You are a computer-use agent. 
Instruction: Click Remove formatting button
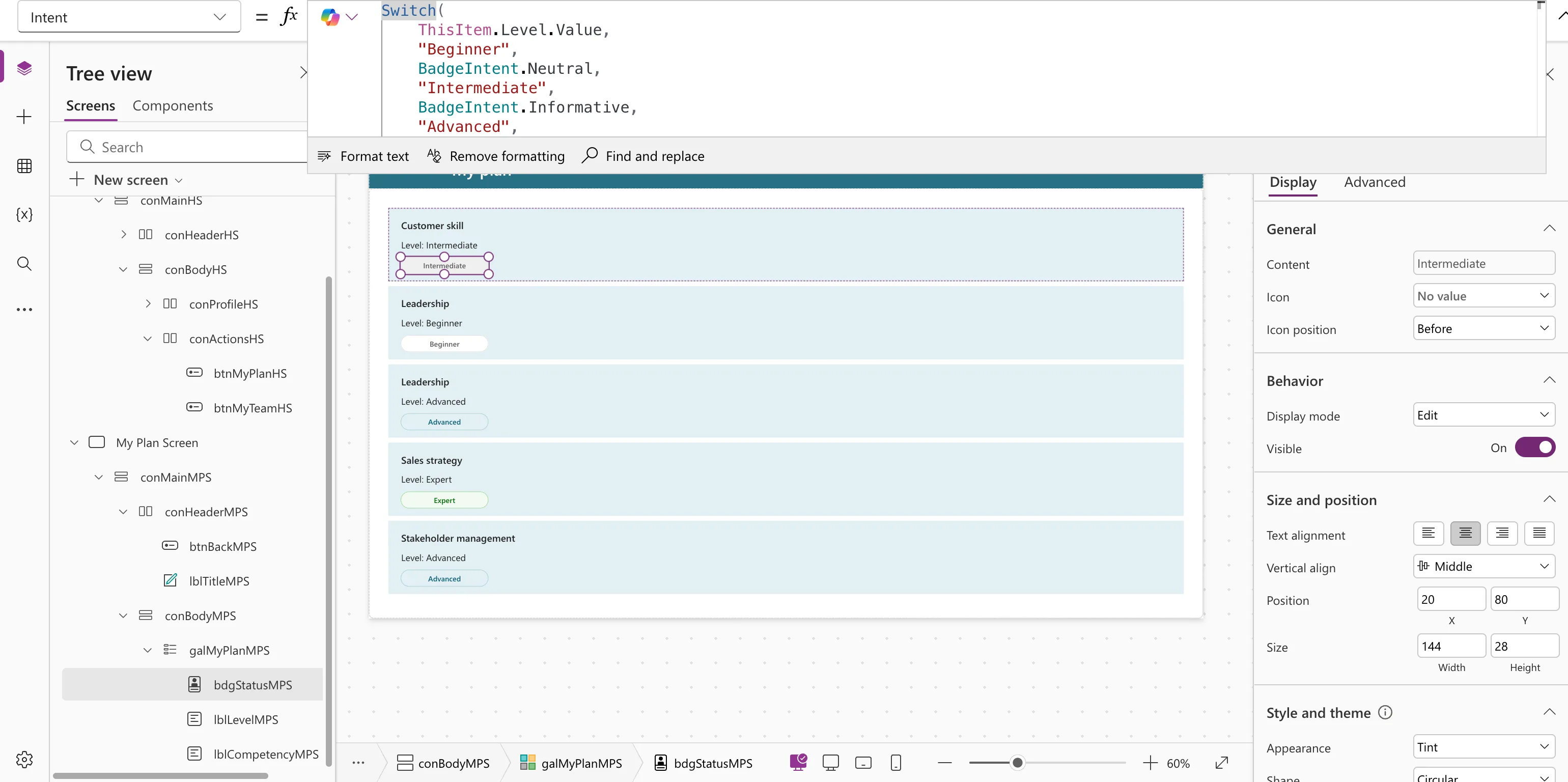[495, 156]
